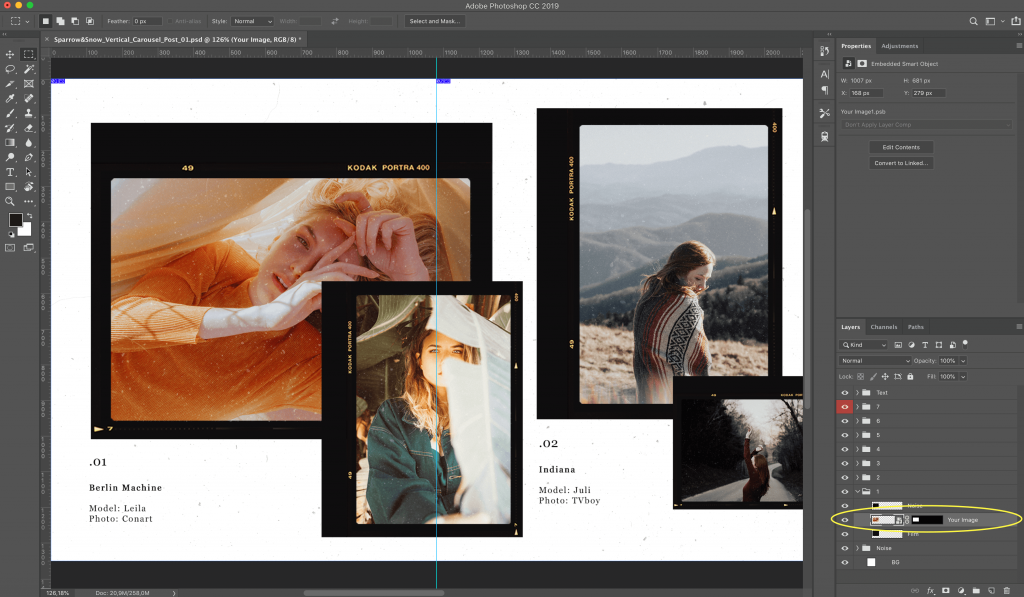This screenshot has height=597, width=1024.
Task: Open the blend mode Normal dropdown
Action: [x=874, y=361]
